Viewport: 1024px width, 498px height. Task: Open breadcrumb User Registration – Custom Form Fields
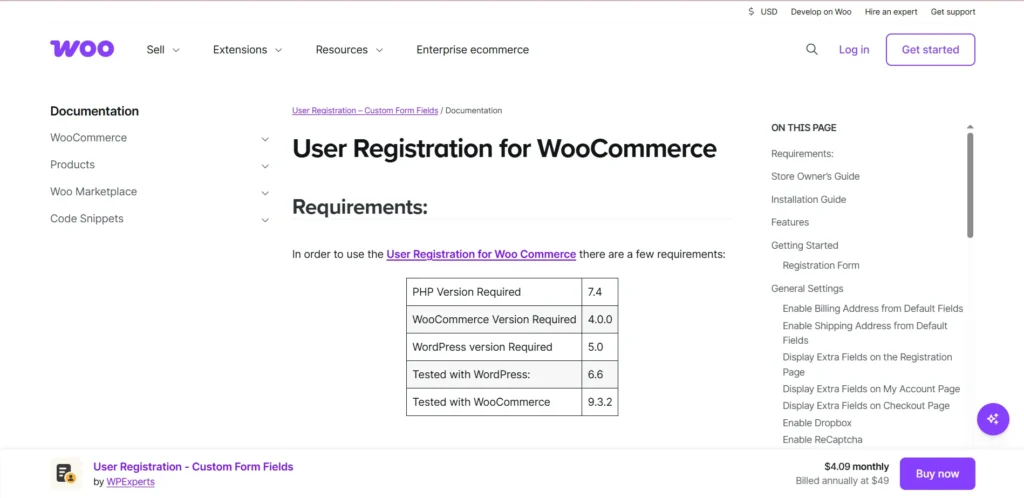tap(365, 110)
